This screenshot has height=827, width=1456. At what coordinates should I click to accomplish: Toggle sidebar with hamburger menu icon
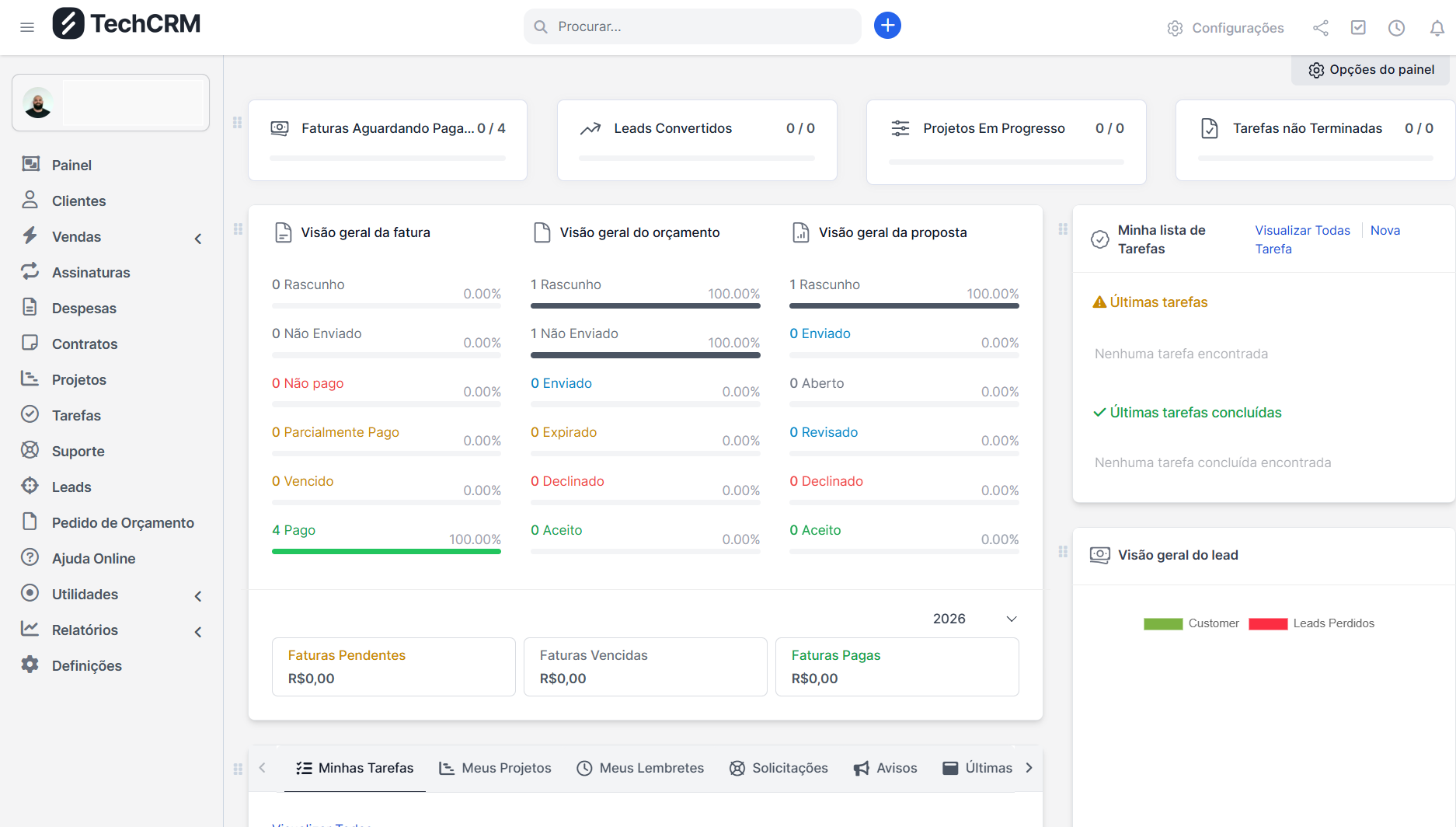[27, 27]
